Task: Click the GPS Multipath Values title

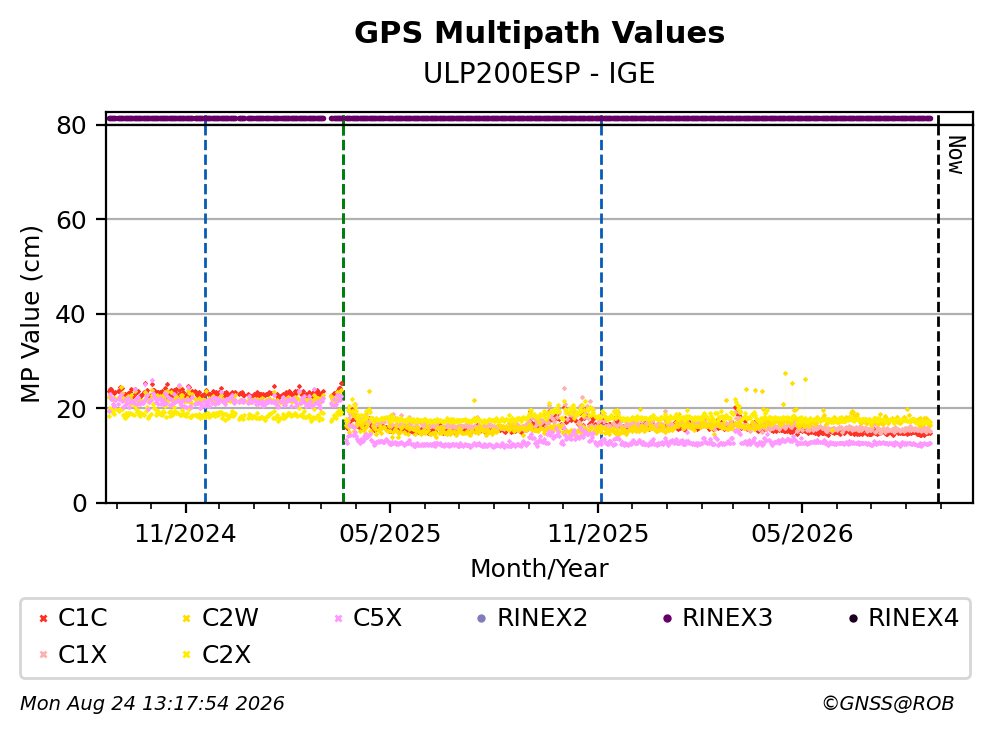Action: (x=539, y=33)
